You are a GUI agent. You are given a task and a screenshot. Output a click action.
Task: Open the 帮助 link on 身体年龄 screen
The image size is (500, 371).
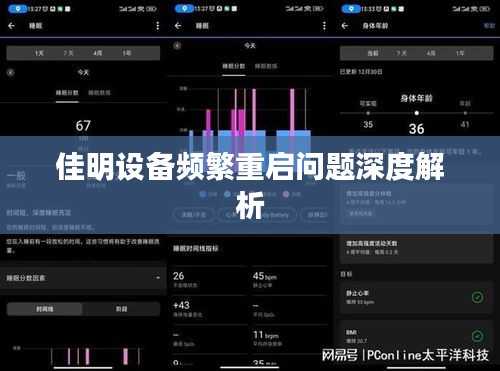[489, 26]
